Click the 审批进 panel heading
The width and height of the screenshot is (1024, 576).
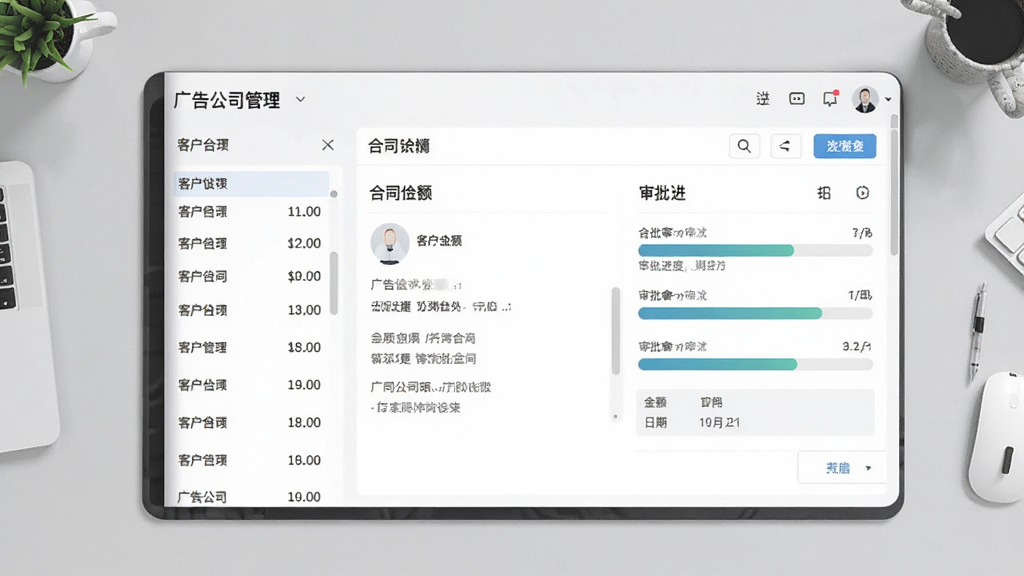[662, 193]
